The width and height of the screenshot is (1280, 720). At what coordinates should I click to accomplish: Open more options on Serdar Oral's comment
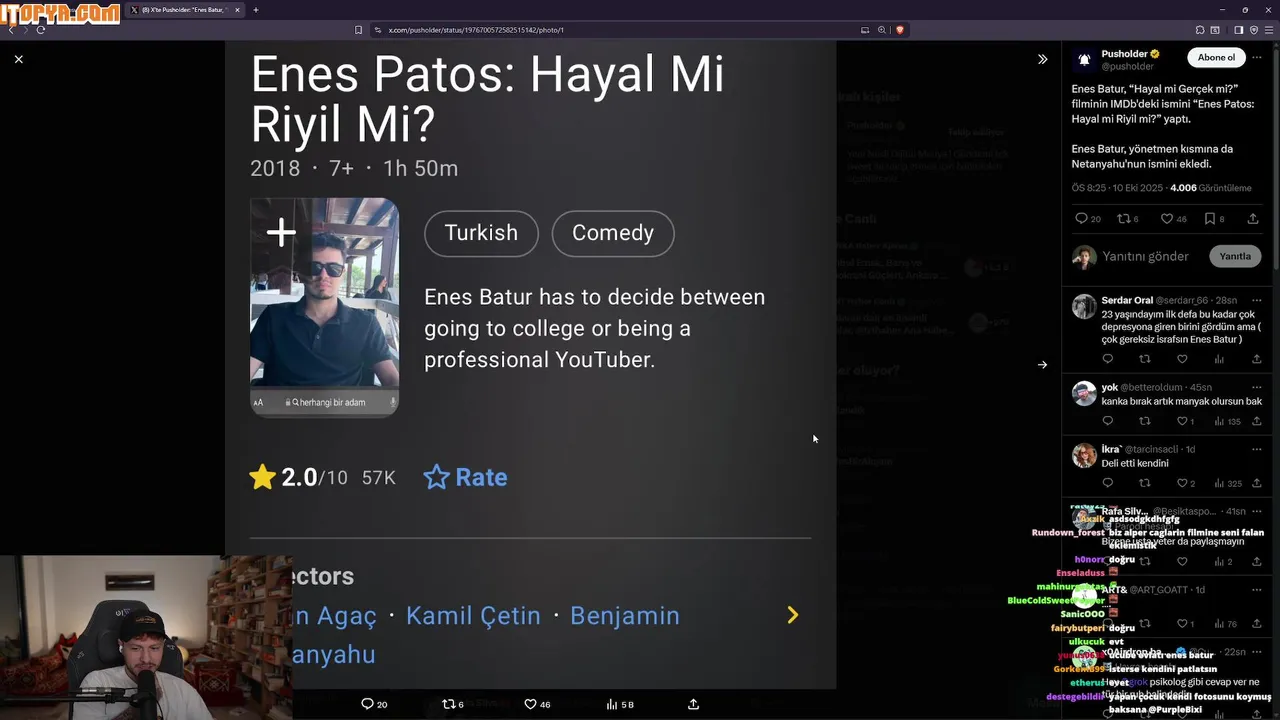pyautogui.click(x=1257, y=300)
